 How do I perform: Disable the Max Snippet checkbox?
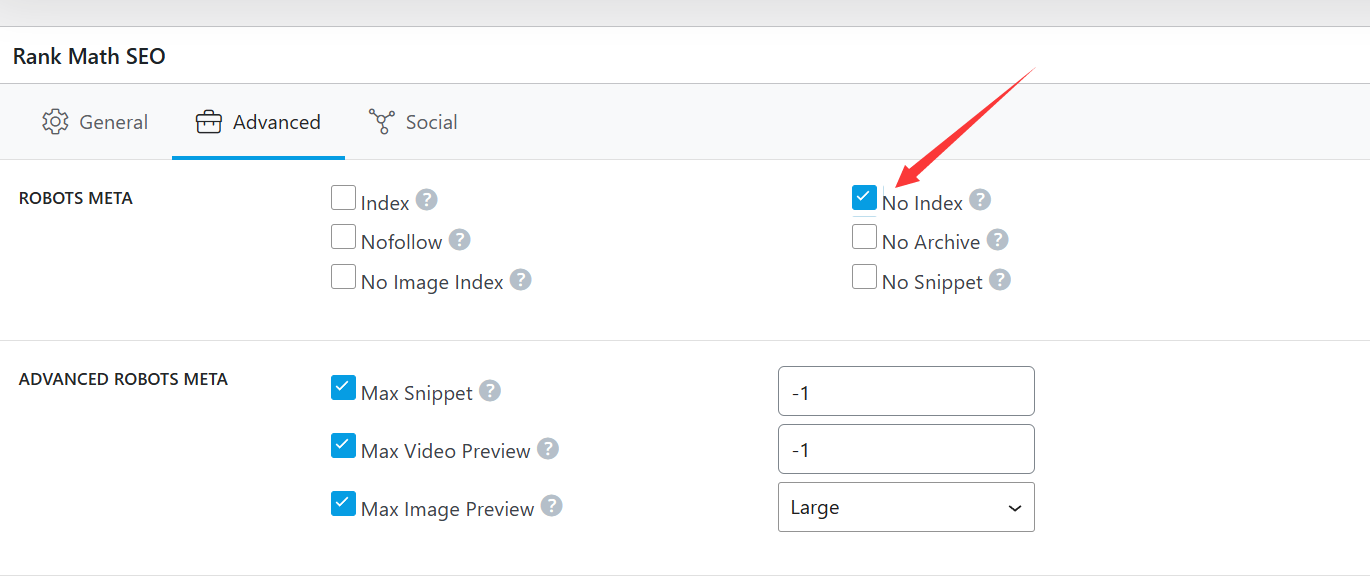tap(344, 388)
